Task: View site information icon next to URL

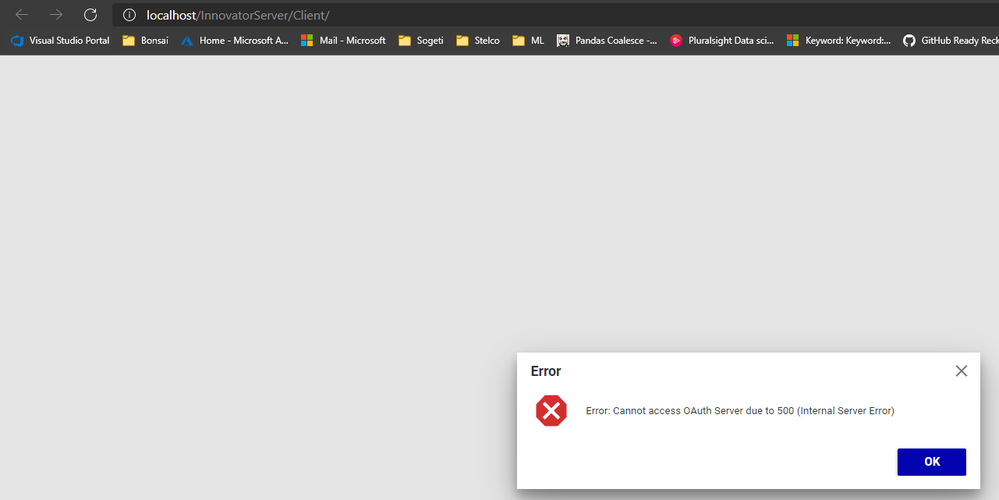Action: pyautogui.click(x=129, y=15)
